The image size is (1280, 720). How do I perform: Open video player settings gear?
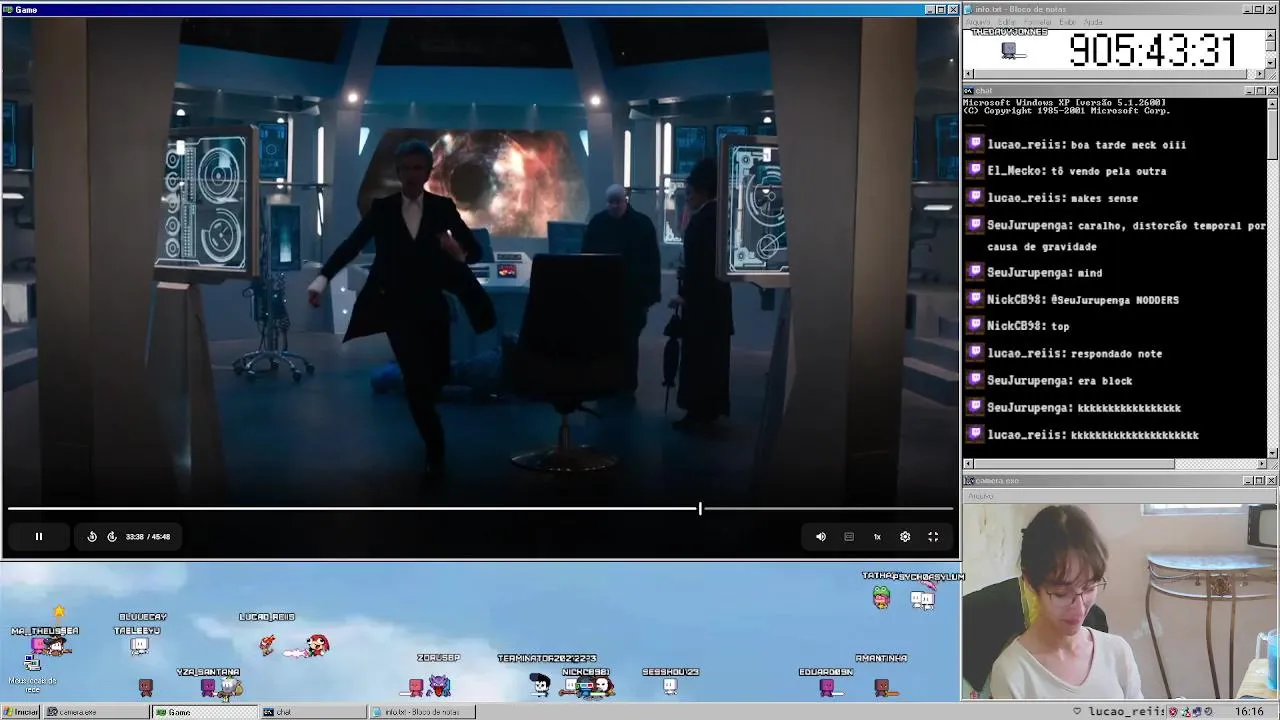(905, 537)
